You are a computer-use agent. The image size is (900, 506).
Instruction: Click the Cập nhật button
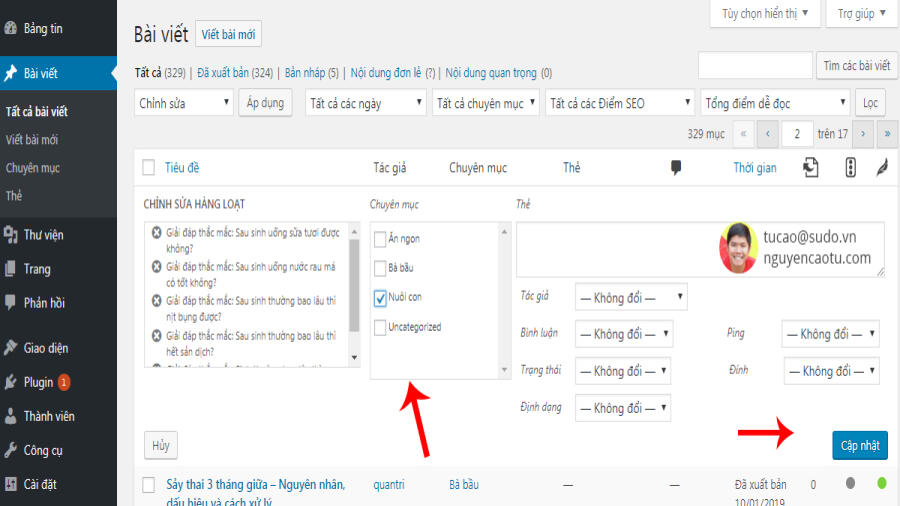pyautogui.click(x=860, y=445)
